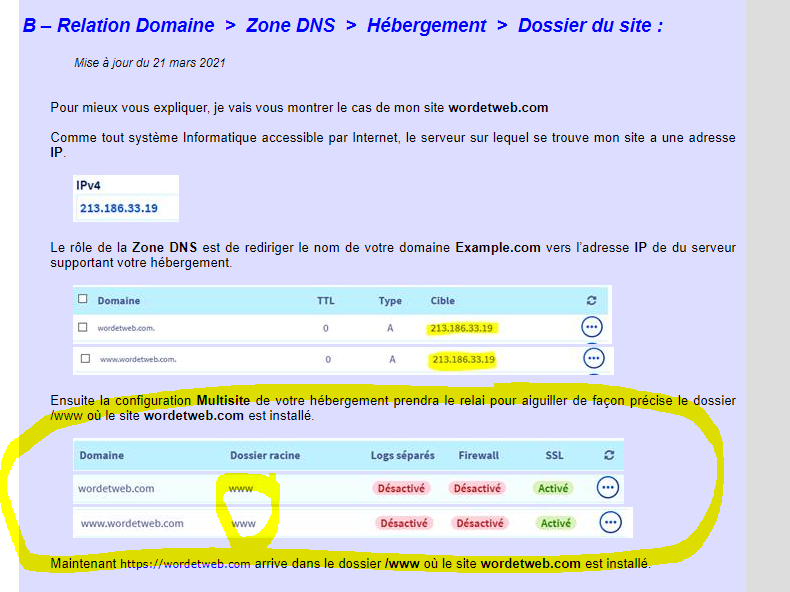The image size is (790, 592).
Task: Click the Désactivé Logs séparés badge for wordetweb.com
Action: tap(400, 489)
